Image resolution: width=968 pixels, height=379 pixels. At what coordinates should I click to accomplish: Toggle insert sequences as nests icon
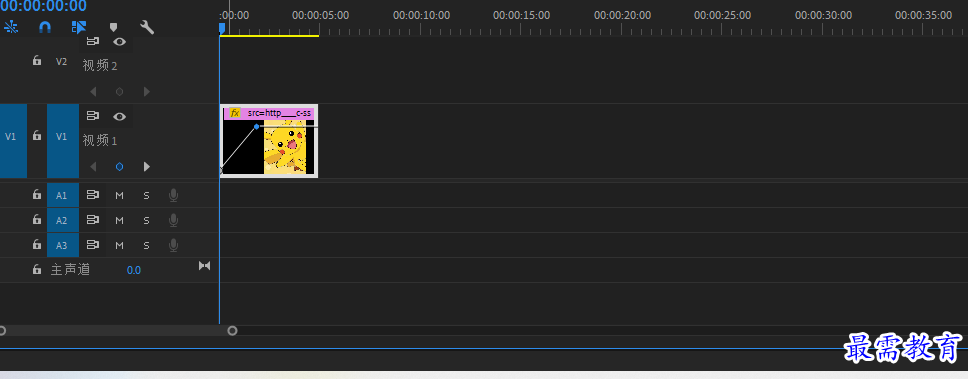[x=11, y=27]
